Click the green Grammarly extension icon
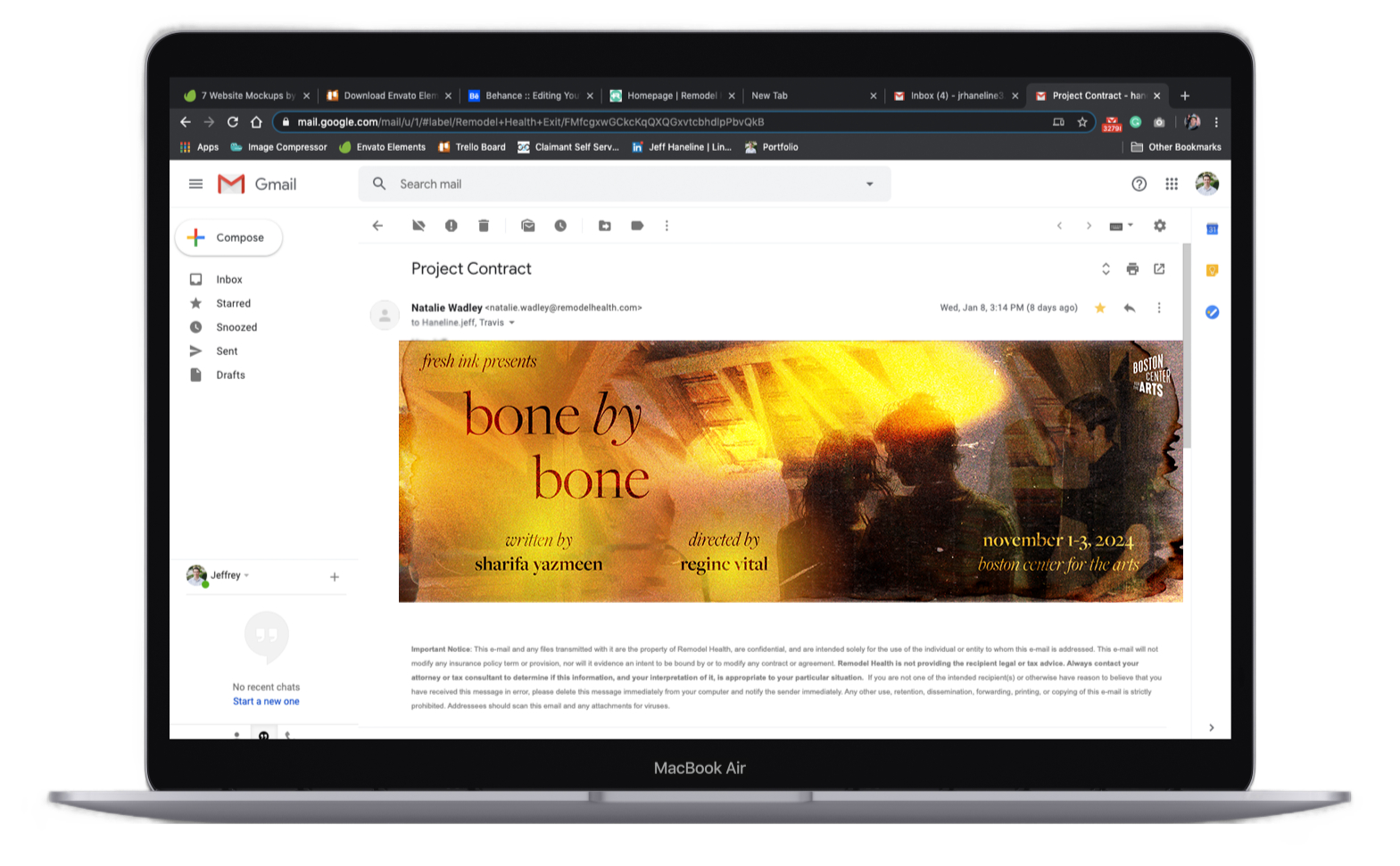 tap(1136, 122)
